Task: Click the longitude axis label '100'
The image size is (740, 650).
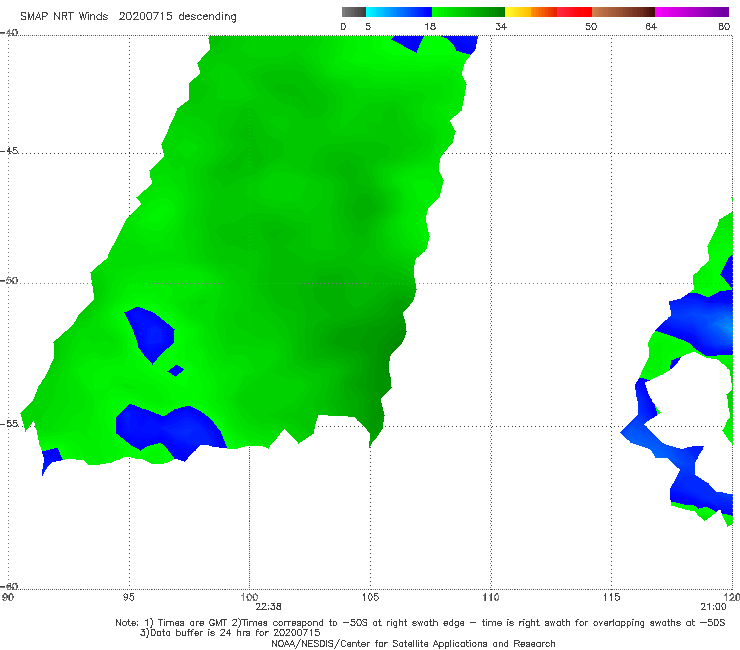Action: coord(249,598)
